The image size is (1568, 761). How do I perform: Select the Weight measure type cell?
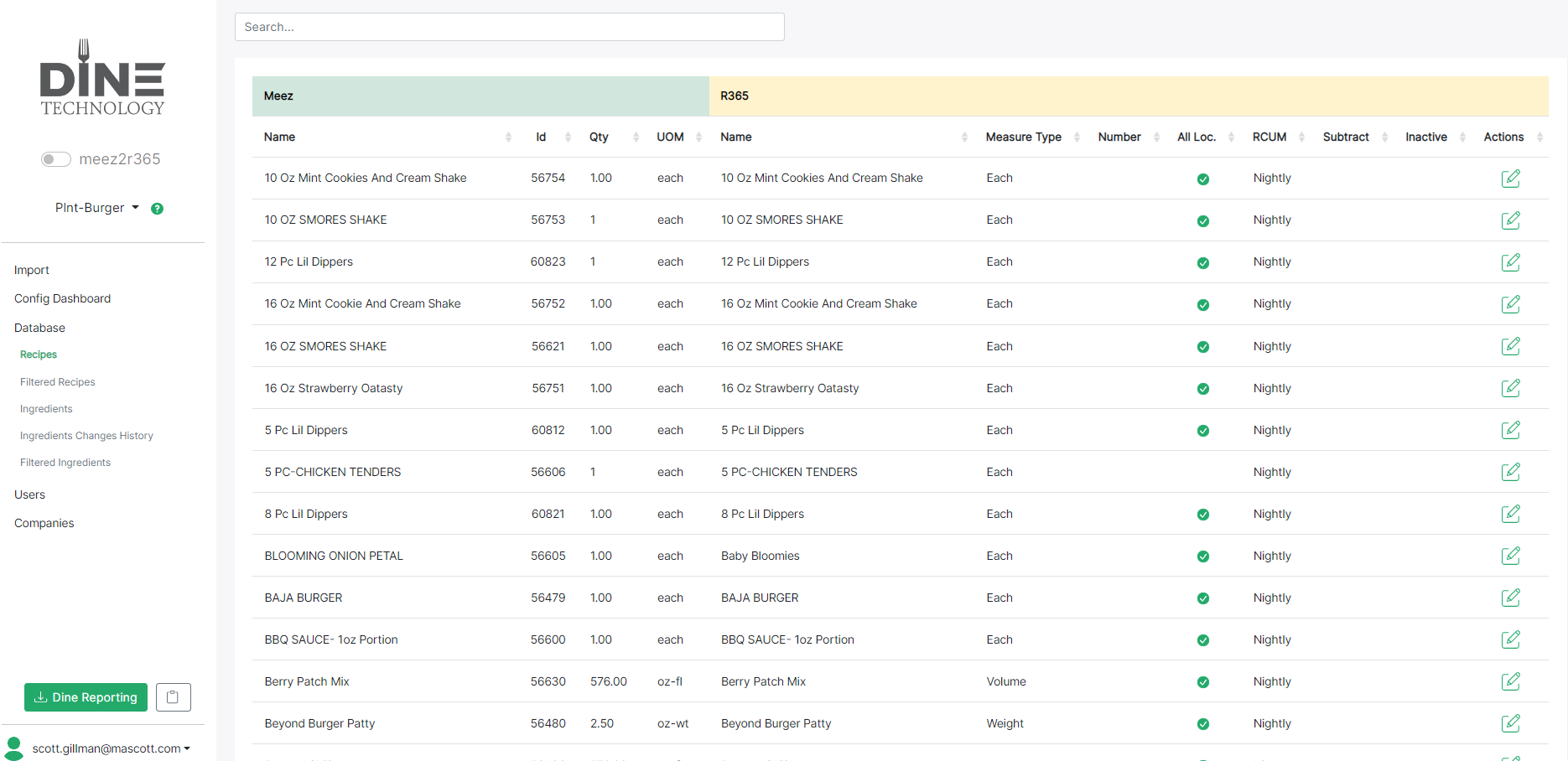pyautogui.click(x=1005, y=723)
